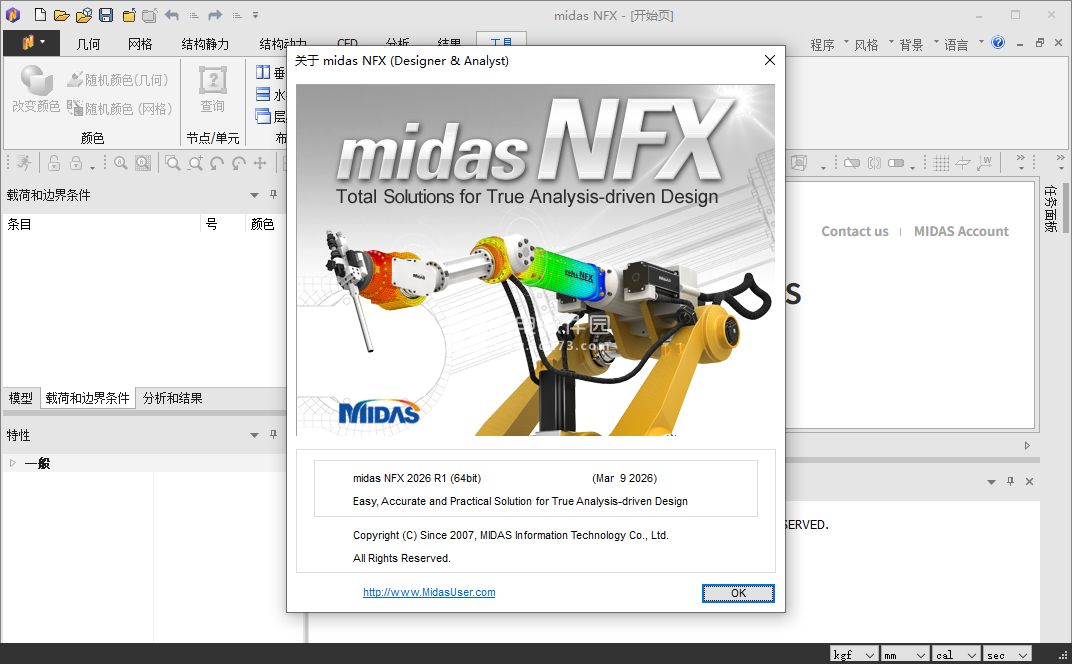Screen dimensions: 1072x664
Task: Click the Open folder icon in quick access toolbar
Action: pyautogui.click(x=62, y=15)
